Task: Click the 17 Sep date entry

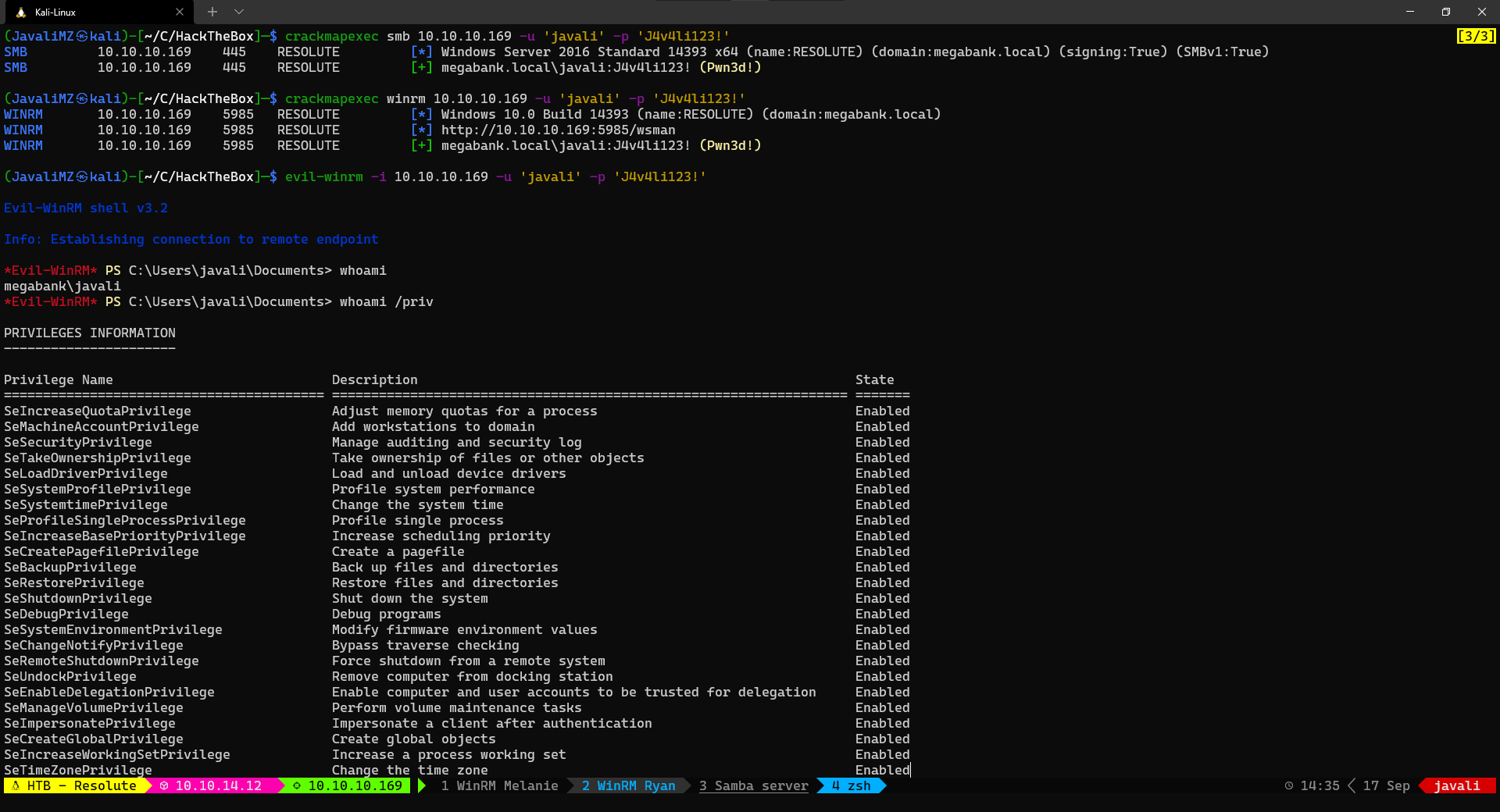Action: (x=1386, y=785)
